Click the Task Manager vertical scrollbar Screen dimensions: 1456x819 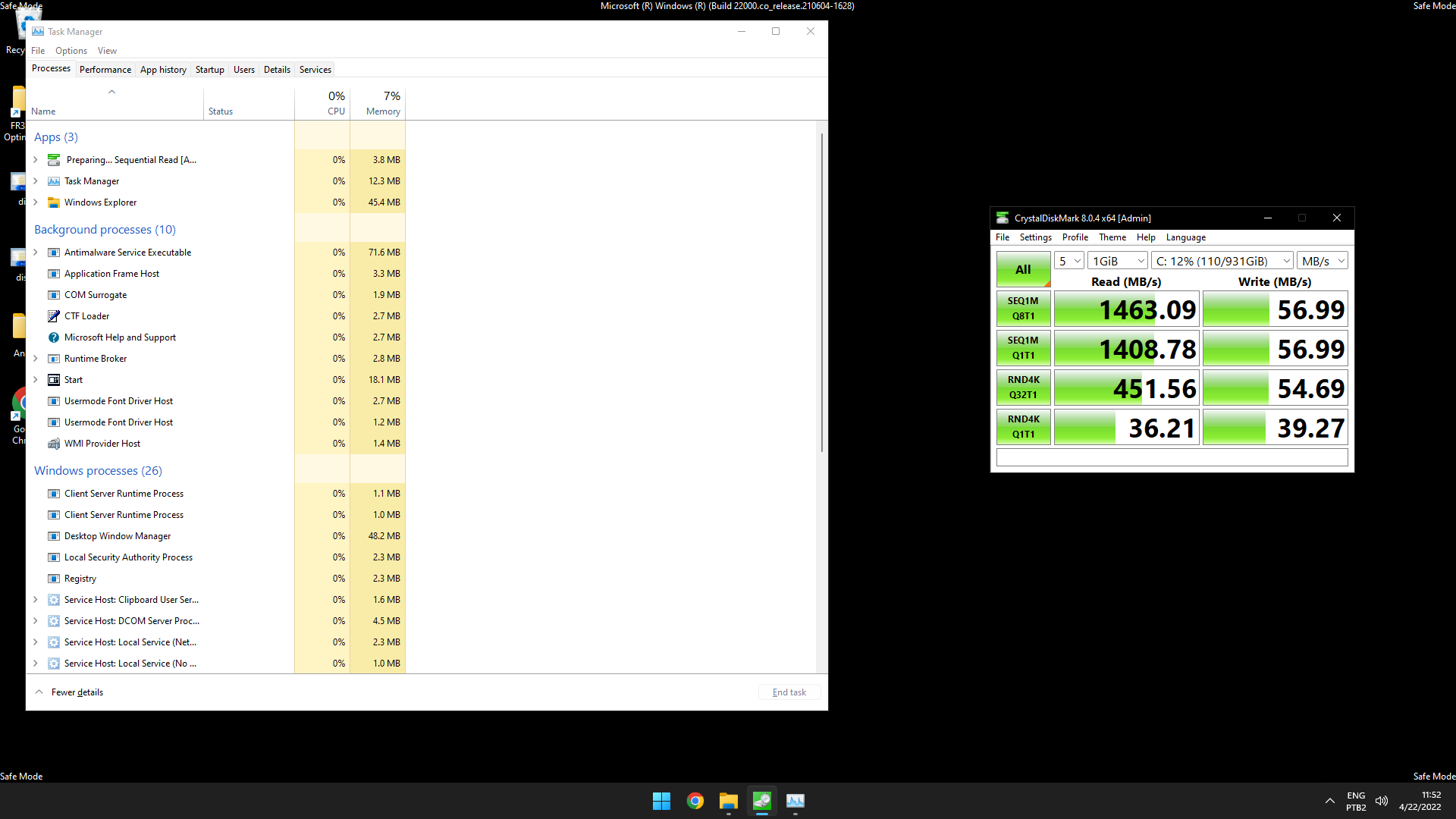(x=822, y=293)
